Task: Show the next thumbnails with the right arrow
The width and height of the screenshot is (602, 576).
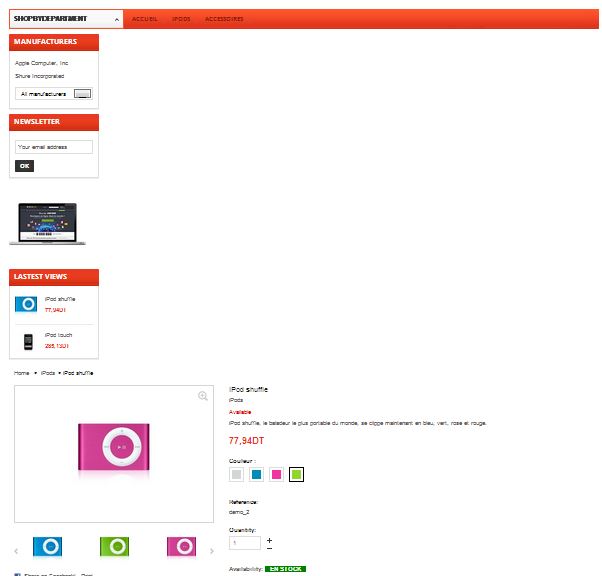Action: (x=212, y=551)
